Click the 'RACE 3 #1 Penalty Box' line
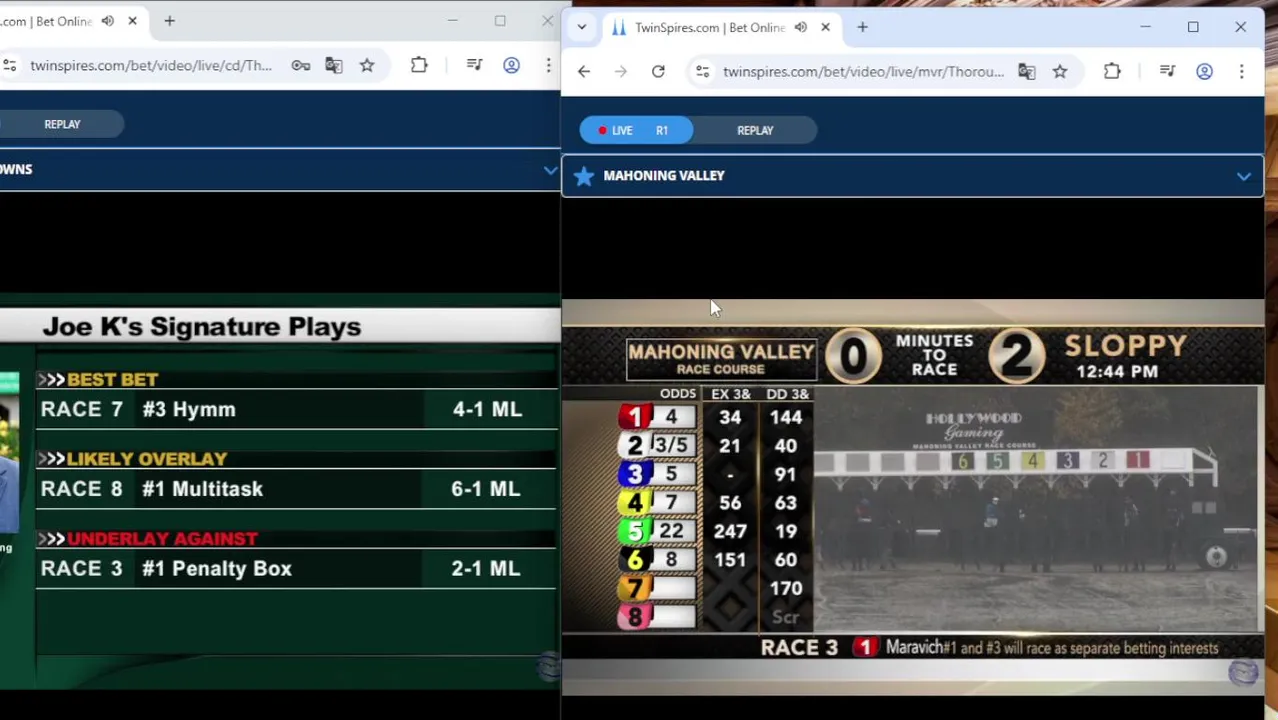Screen dimensions: 1278x720 click(296, 568)
